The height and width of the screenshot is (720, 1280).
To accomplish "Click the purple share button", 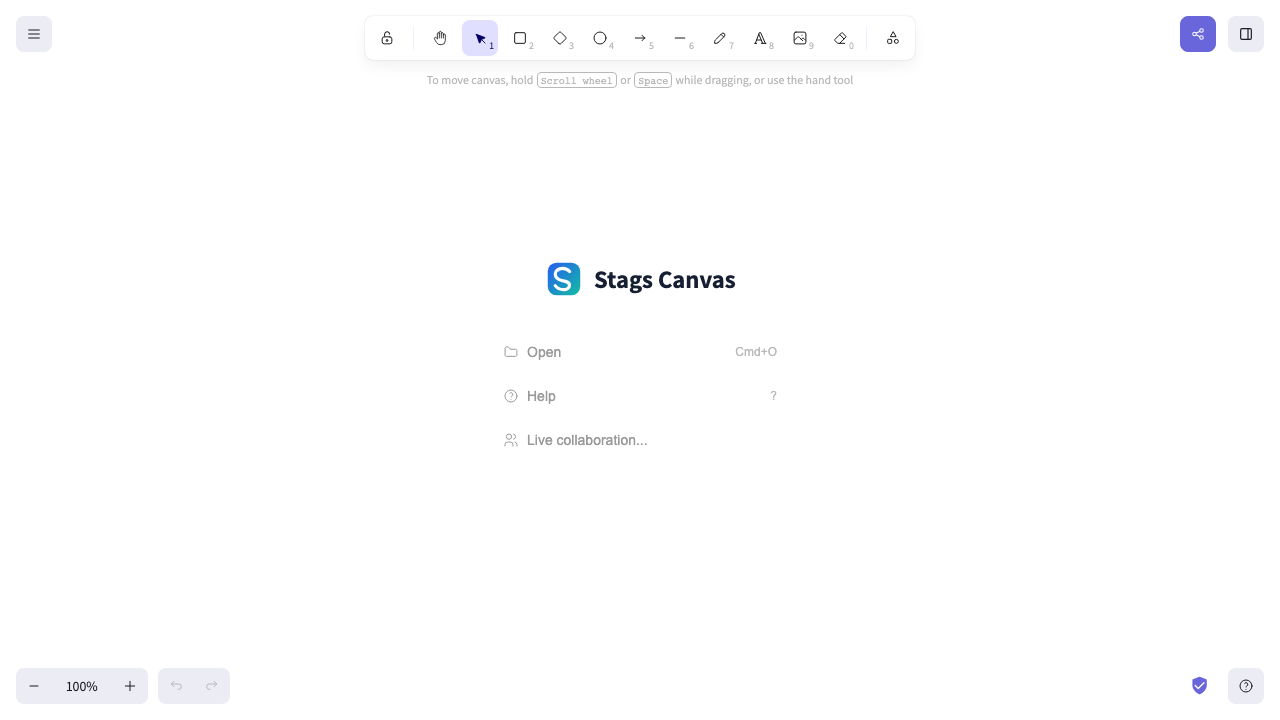I will click(x=1198, y=34).
